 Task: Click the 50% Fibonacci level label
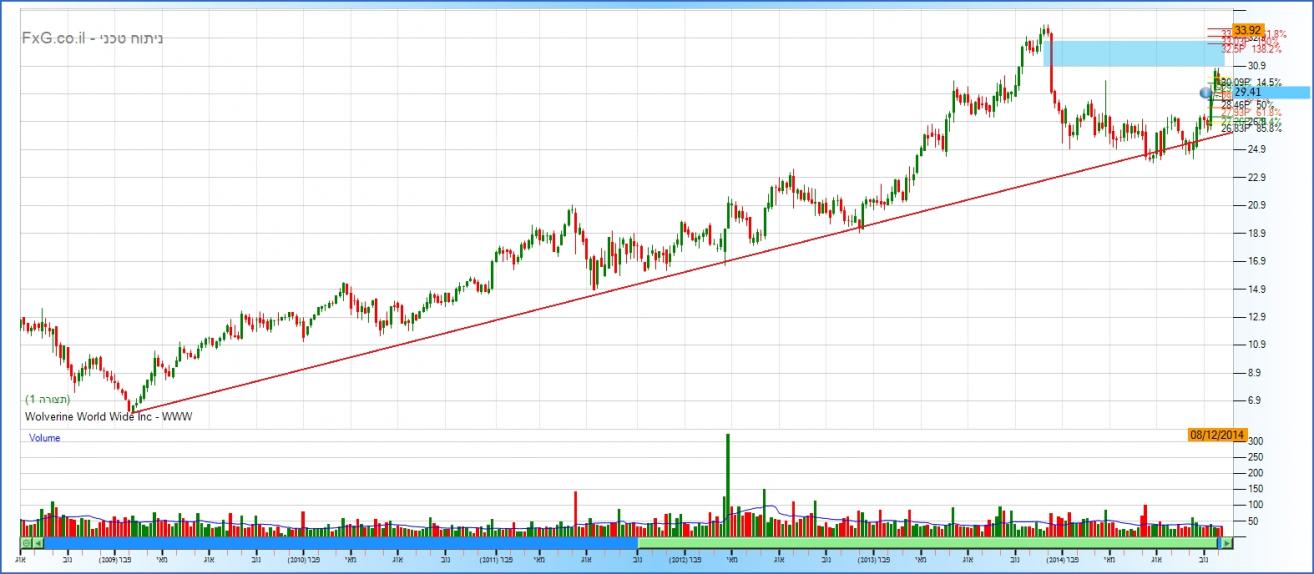tap(1263, 104)
